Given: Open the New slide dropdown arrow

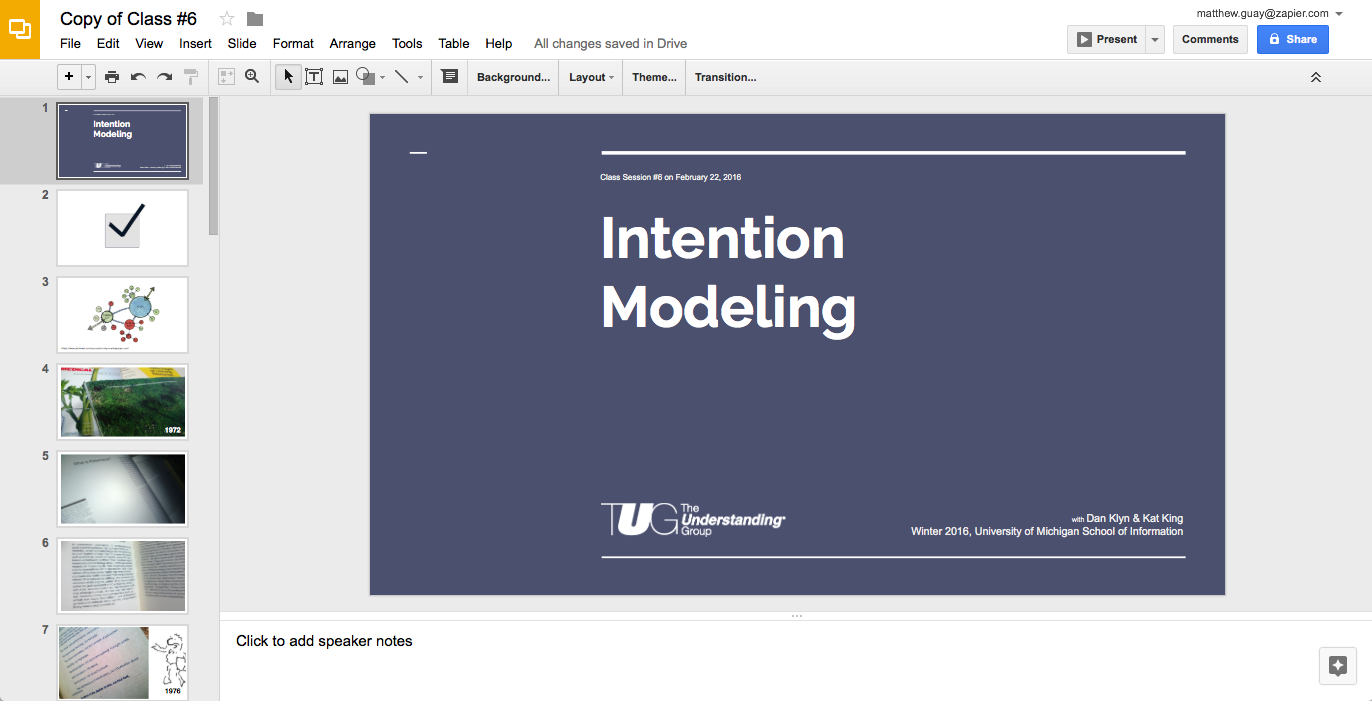Looking at the screenshot, I should pos(86,76).
